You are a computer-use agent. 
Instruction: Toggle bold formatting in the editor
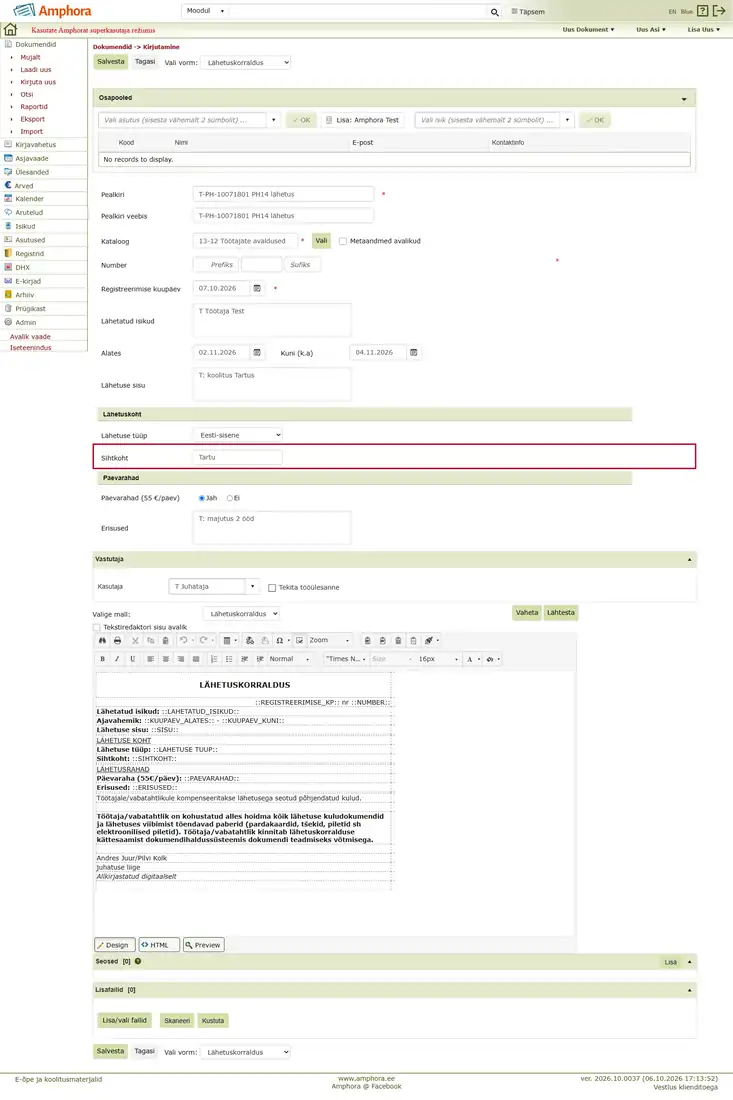tap(102, 659)
